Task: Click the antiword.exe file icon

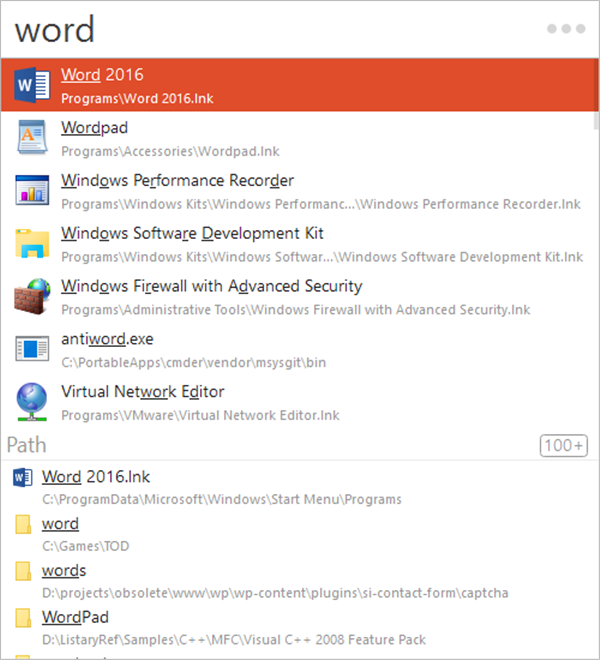Action: pos(32,350)
